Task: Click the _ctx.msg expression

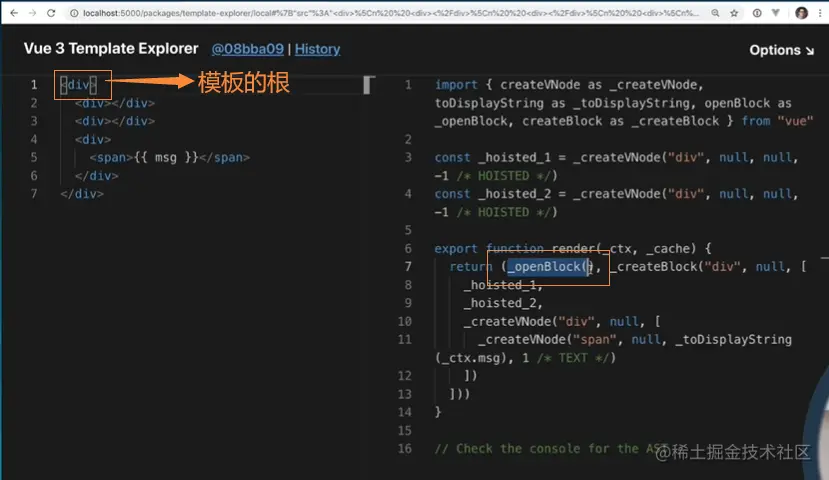Action: [471, 358]
